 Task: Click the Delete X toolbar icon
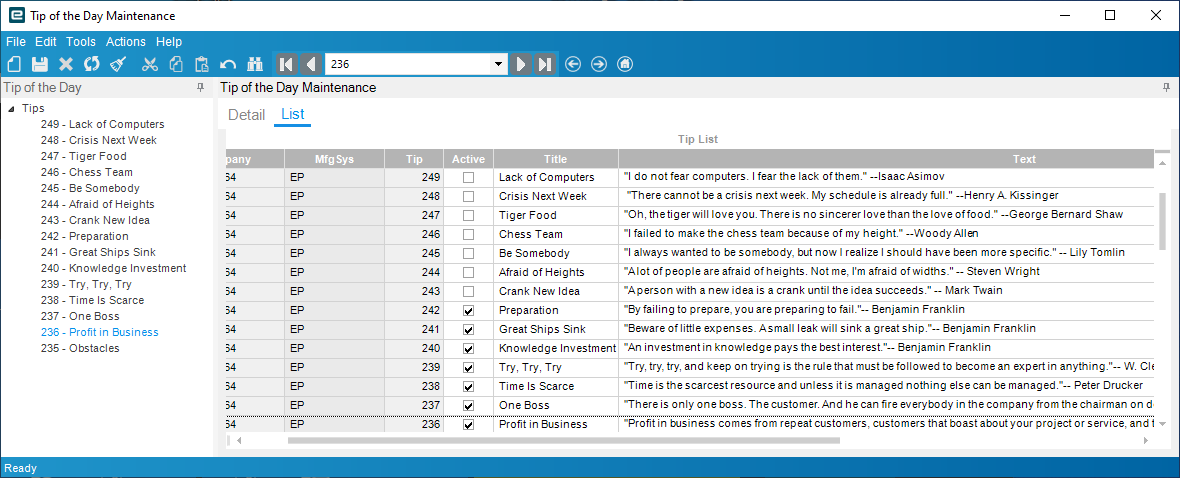pyautogui.click(x=66, y=64)
